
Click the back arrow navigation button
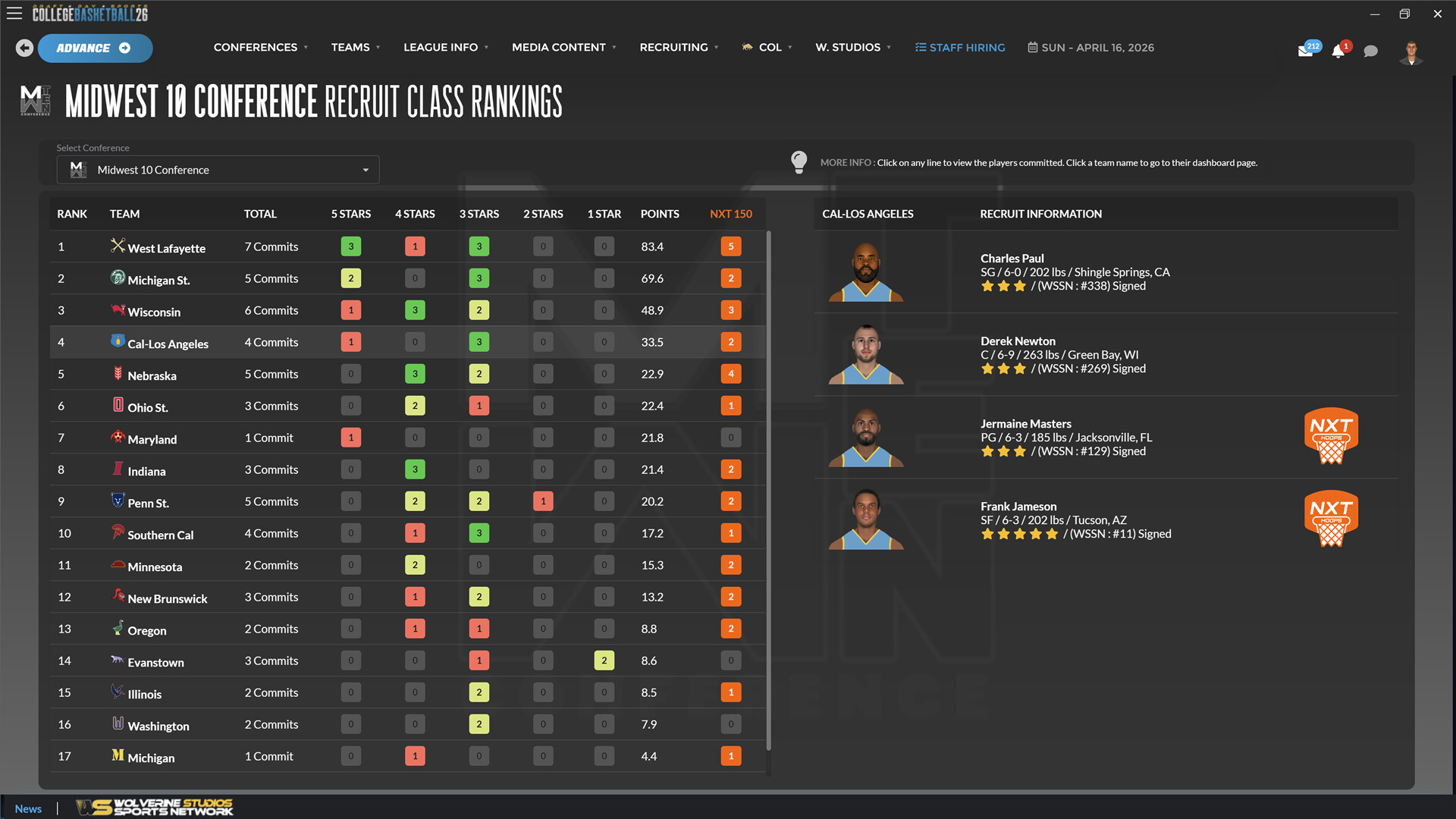coord(24,48)
